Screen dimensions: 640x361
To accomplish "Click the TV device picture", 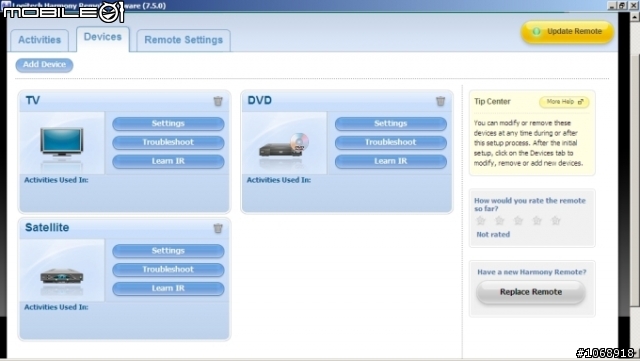I will 62,143.
